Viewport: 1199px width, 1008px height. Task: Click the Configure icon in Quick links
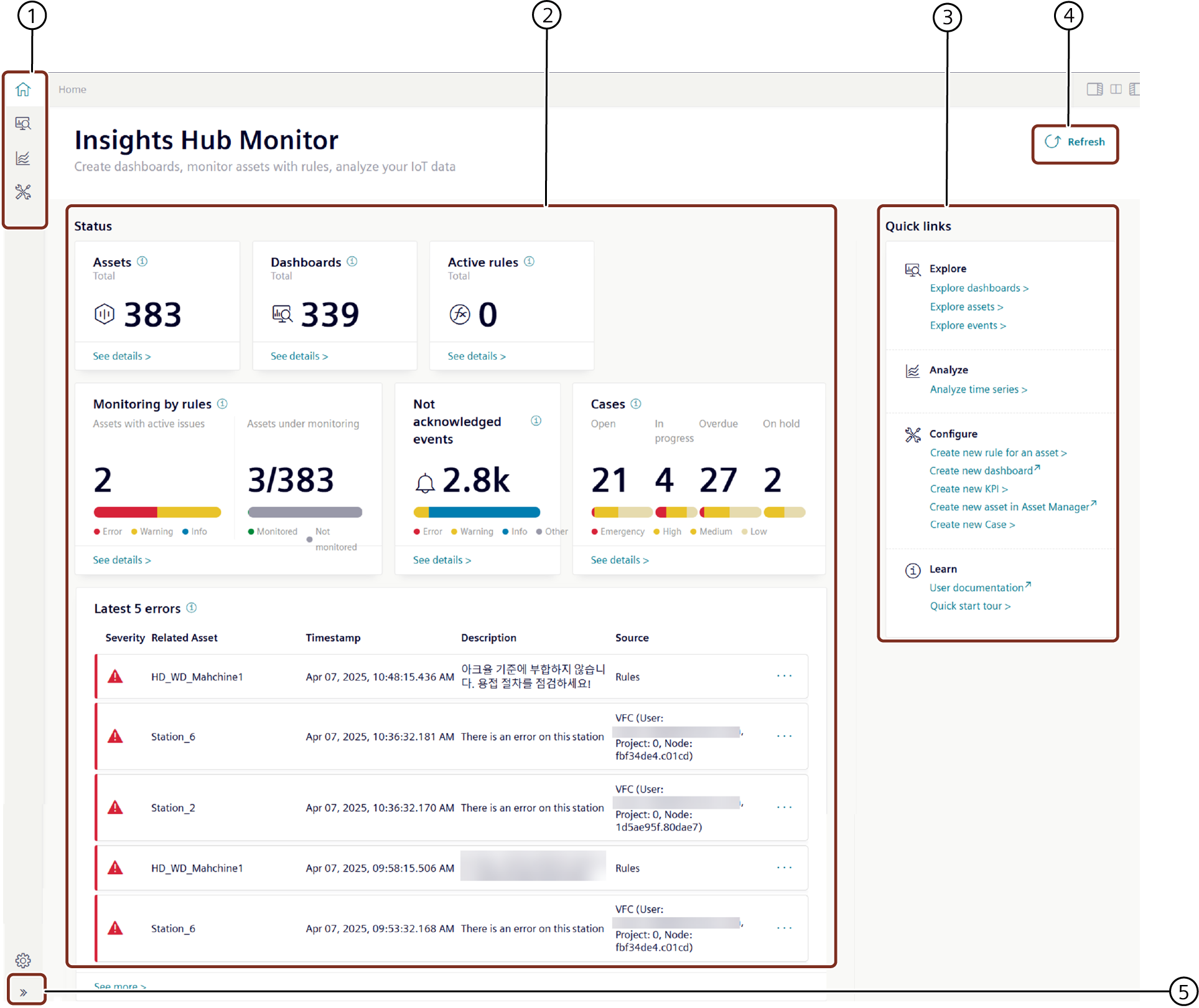[x=913, y=435]
